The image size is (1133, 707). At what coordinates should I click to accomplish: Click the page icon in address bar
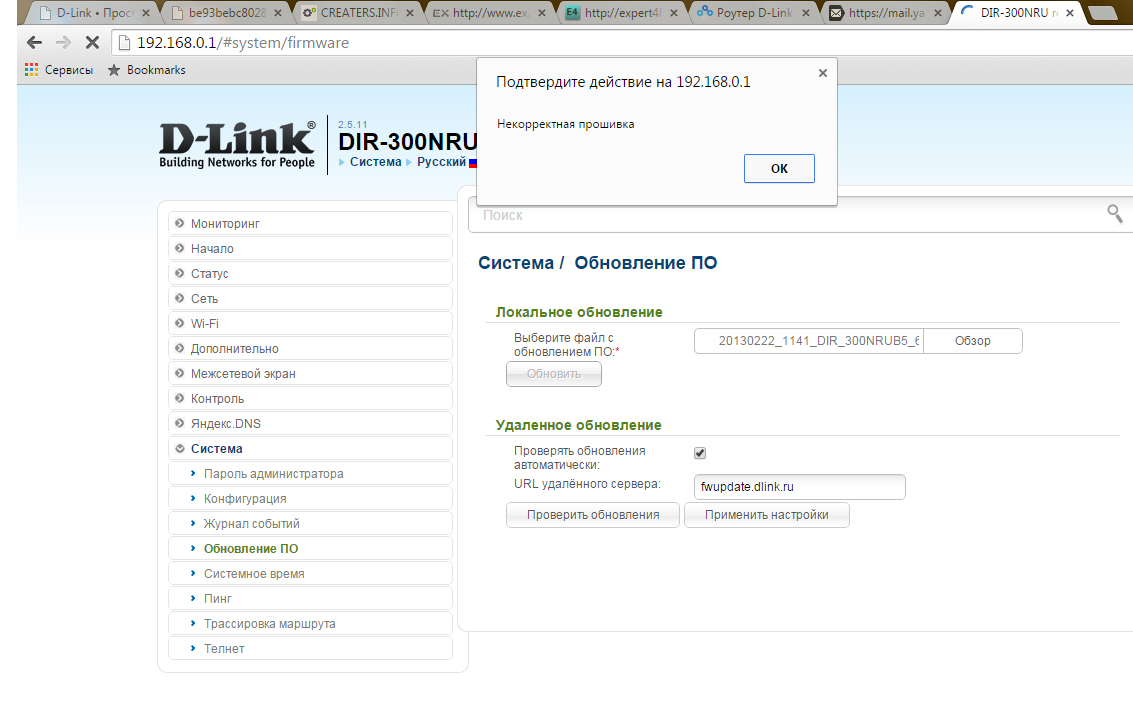pos(124,43)
